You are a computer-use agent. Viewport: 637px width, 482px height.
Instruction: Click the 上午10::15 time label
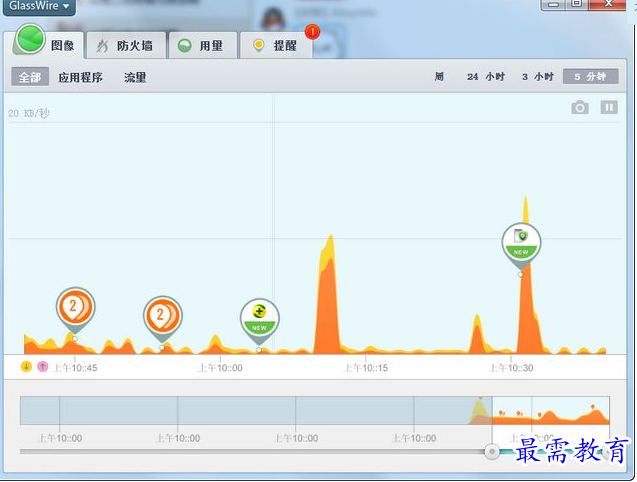click(366, 368)
